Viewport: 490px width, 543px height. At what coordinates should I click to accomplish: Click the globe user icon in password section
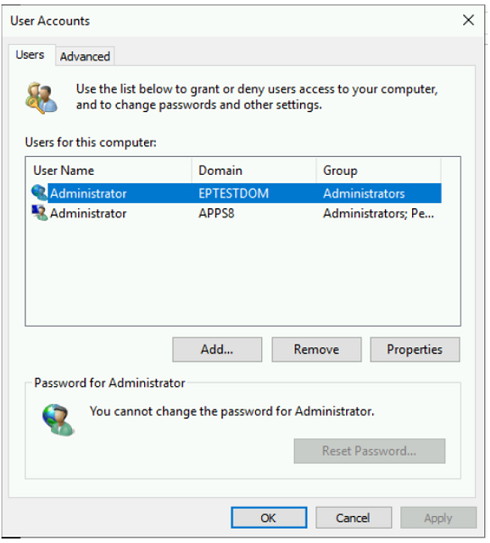tap(58, 419)
